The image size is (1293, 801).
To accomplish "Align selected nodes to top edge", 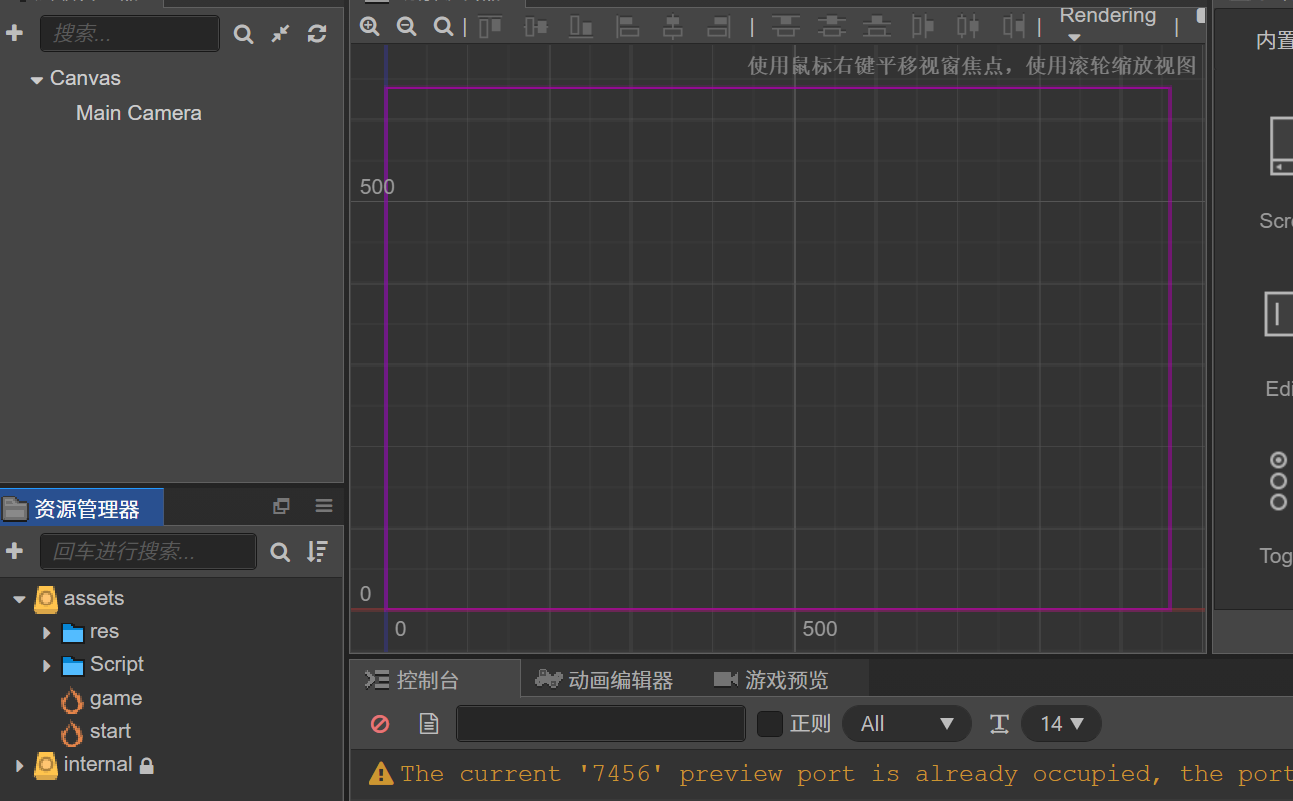I will pyautogui.click(x=489, y=27).
